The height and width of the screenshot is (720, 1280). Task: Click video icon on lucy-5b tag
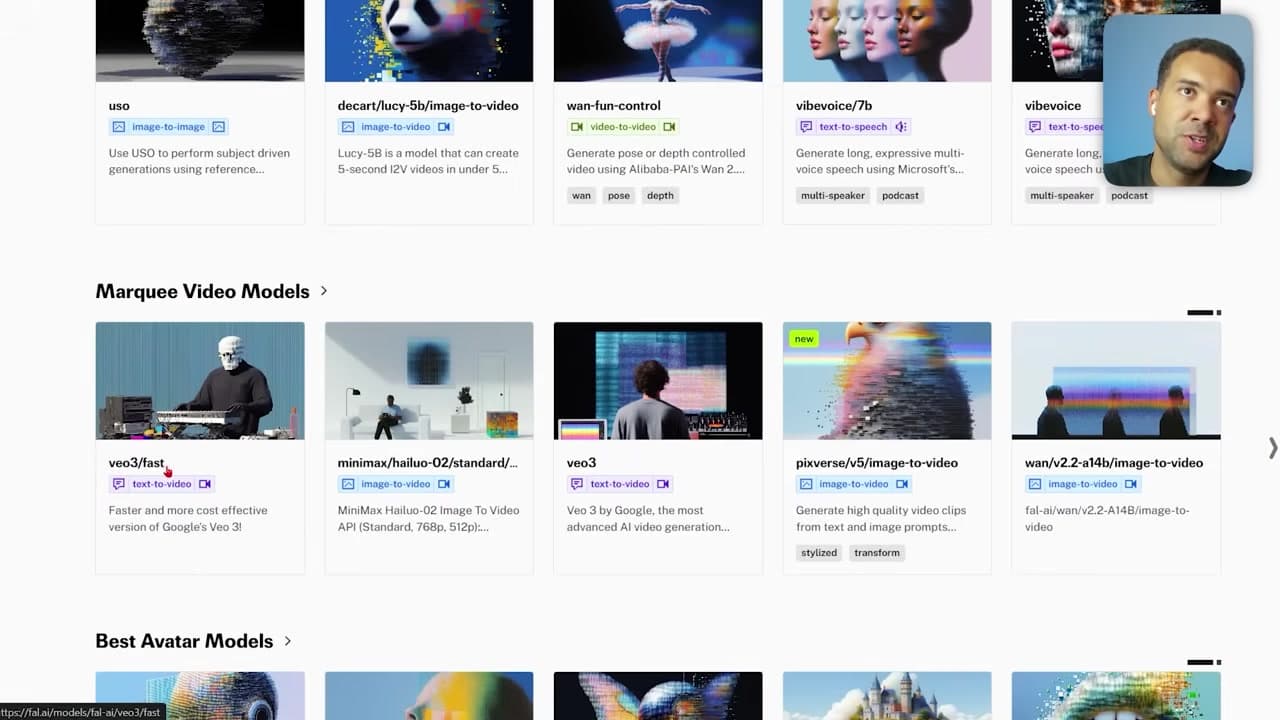[x=444, y=127]
